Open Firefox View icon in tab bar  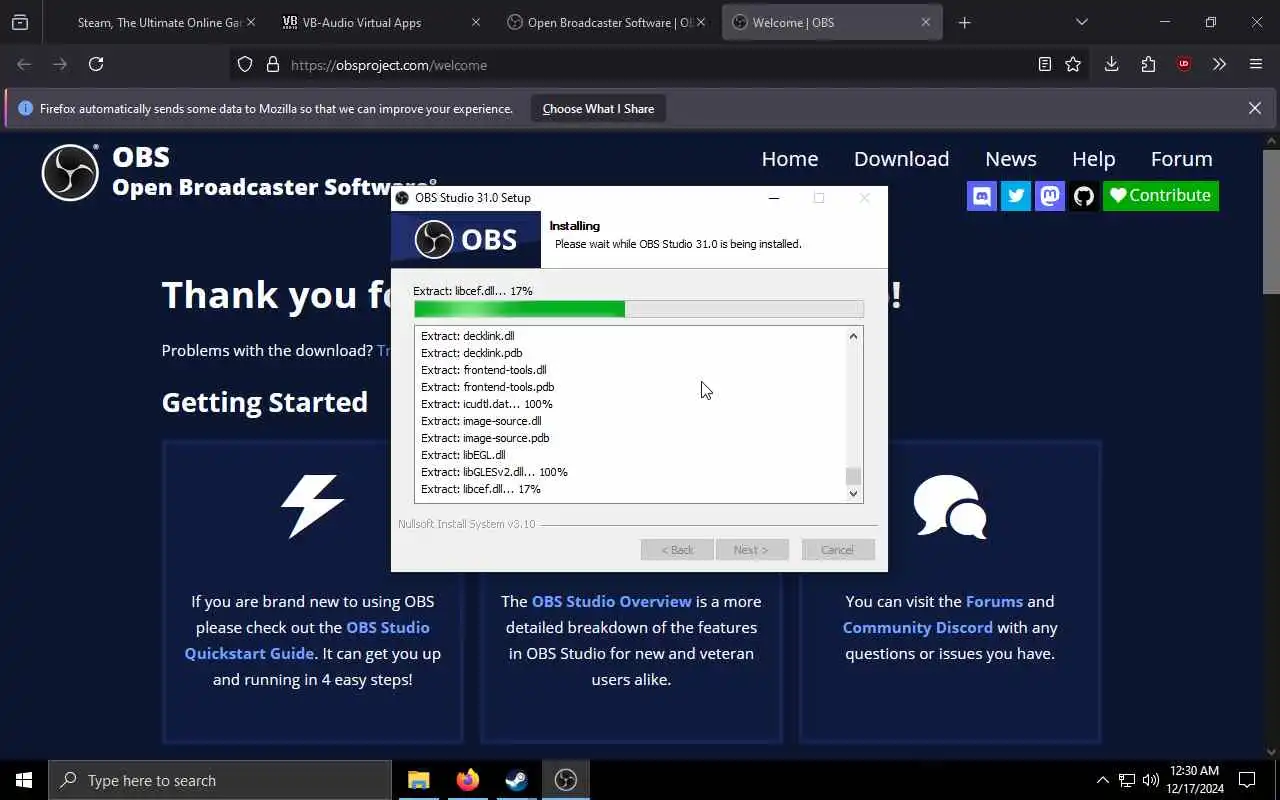coord(20,22)
